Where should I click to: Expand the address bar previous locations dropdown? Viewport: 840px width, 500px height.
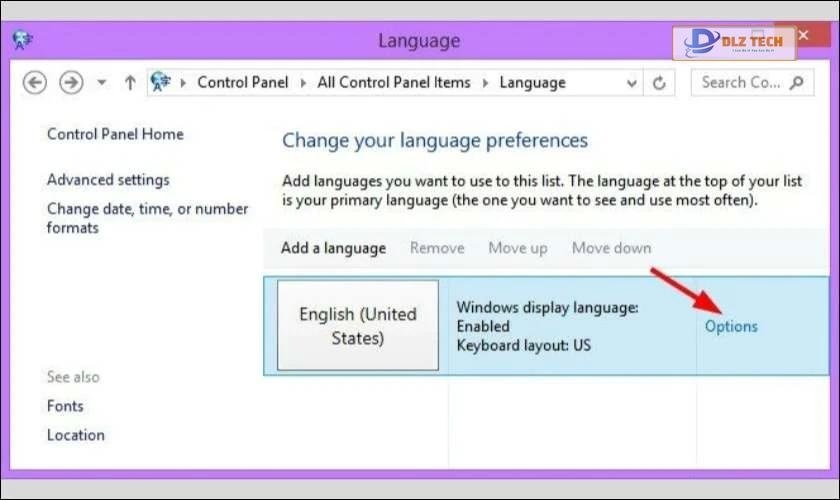click(630, 83)
